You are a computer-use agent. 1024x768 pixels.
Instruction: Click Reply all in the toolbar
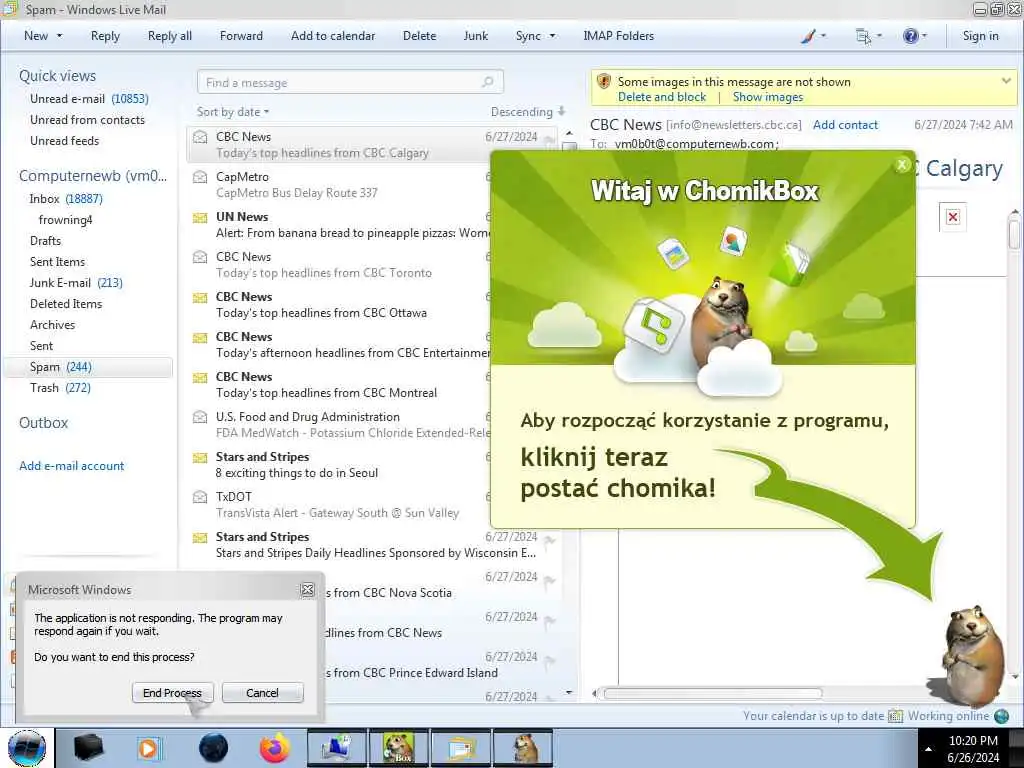tap(170, 36)
